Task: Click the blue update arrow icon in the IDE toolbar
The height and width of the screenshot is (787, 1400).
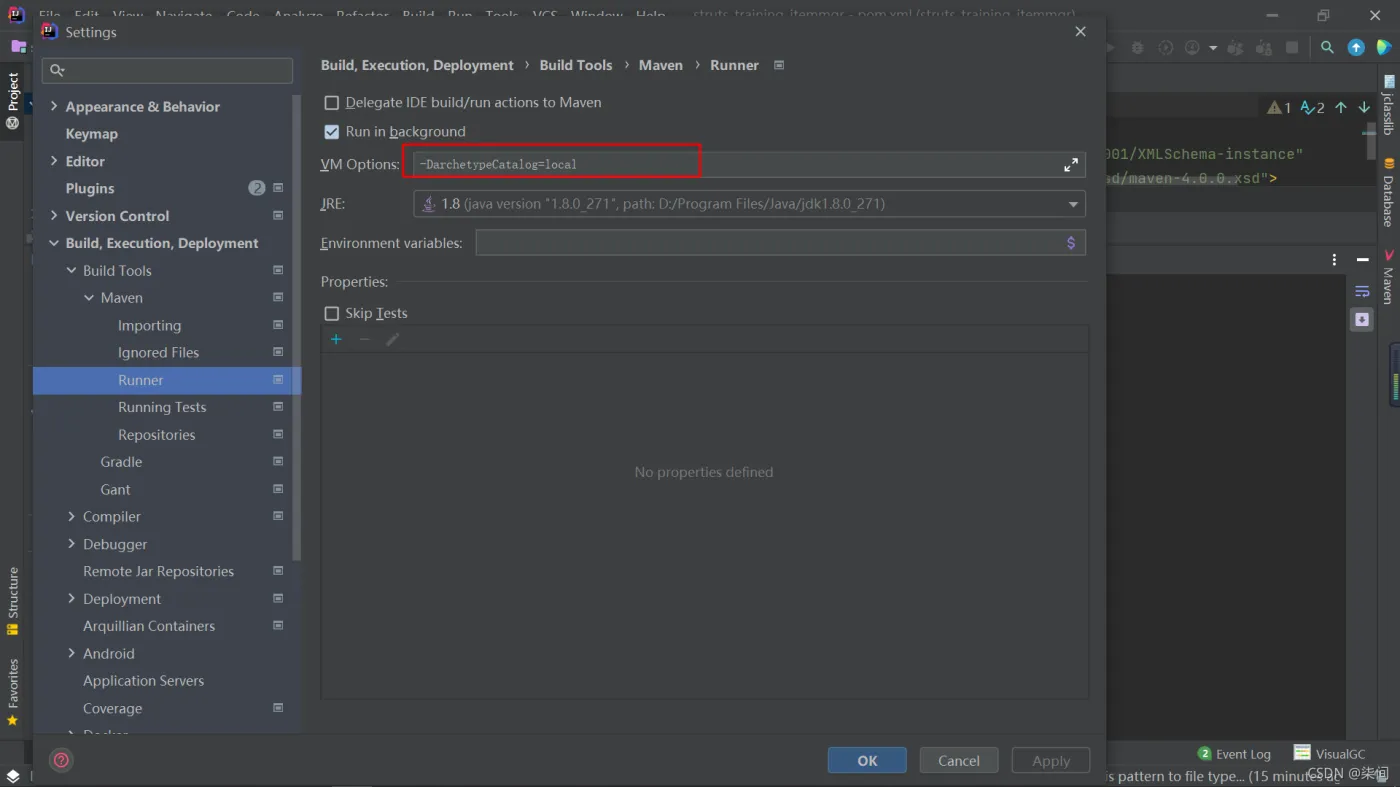Action: pos(1356,48)
